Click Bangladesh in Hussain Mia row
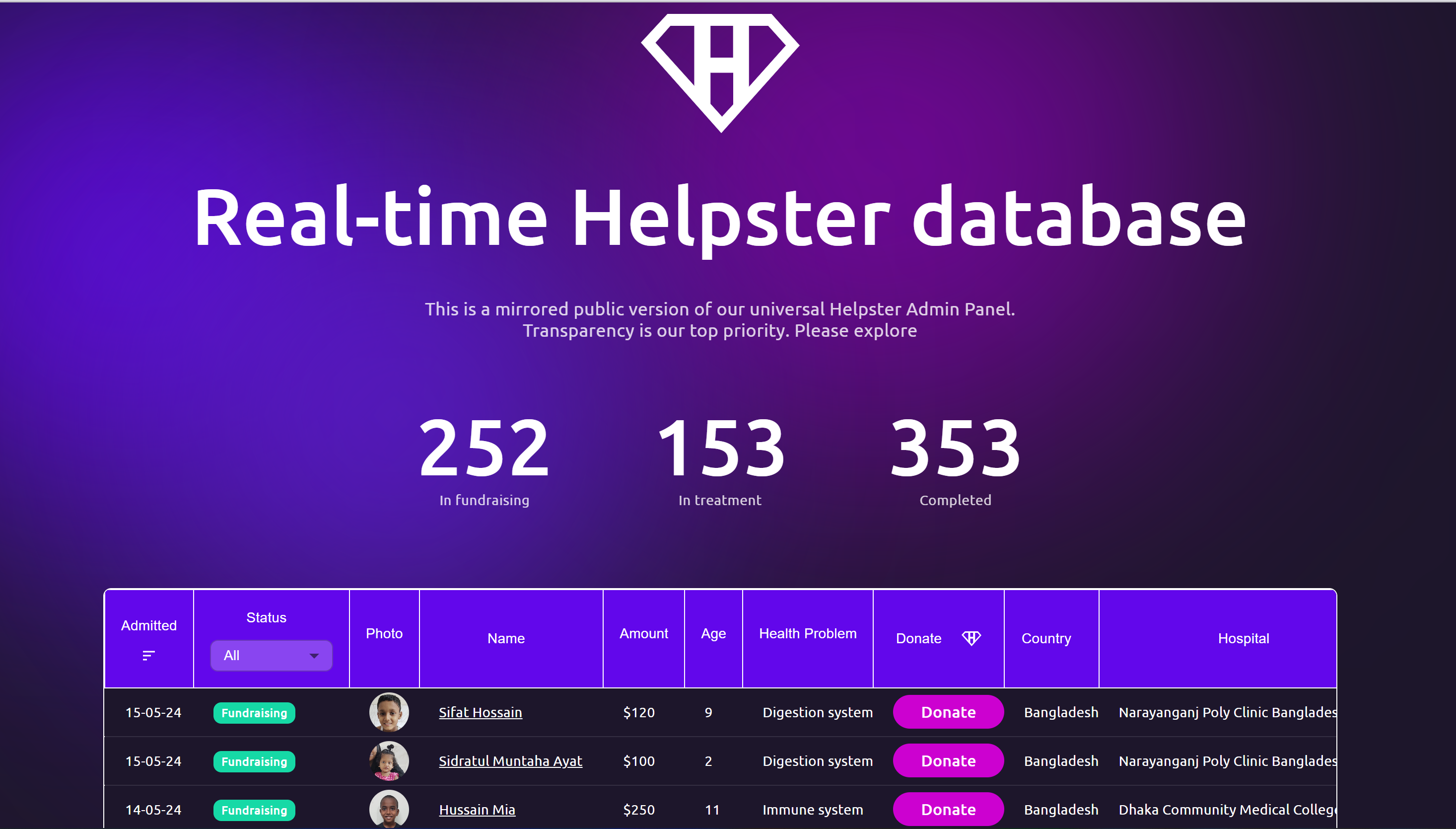This screenshot has height=829, width=1456. tap(1061, 810)
